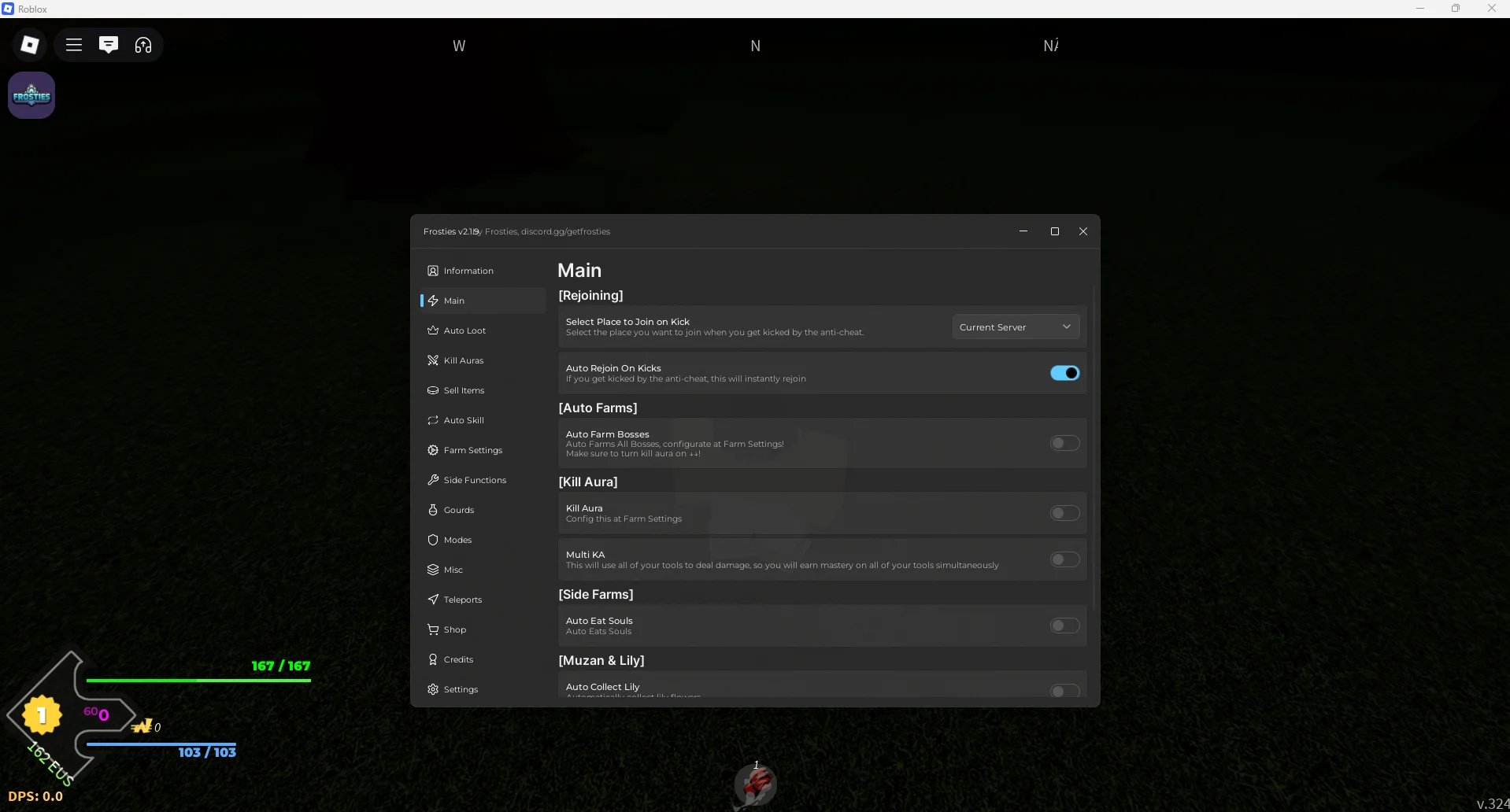Toggle Auto Eat Souls on
This screenshot has width=1510, height=812.
[x=1064, y=626]
